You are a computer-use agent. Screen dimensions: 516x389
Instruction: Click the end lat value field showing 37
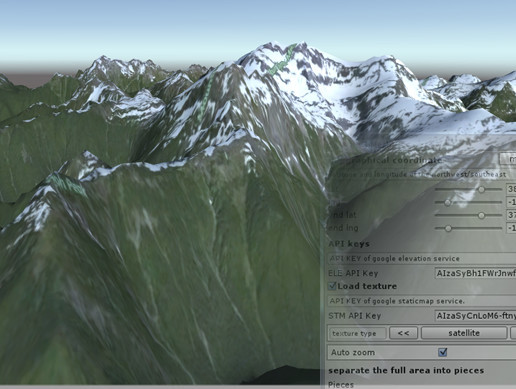click(x=511, y=215)
